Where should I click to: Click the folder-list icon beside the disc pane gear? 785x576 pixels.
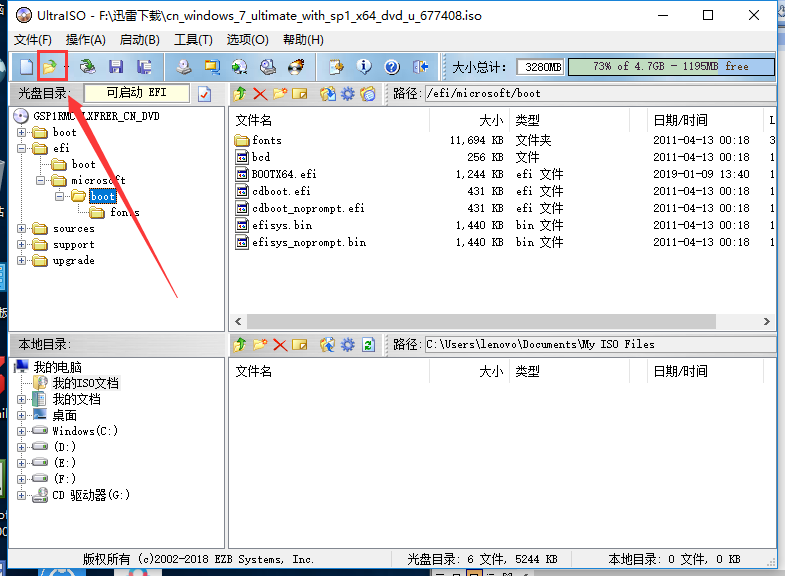coord(368,94)
